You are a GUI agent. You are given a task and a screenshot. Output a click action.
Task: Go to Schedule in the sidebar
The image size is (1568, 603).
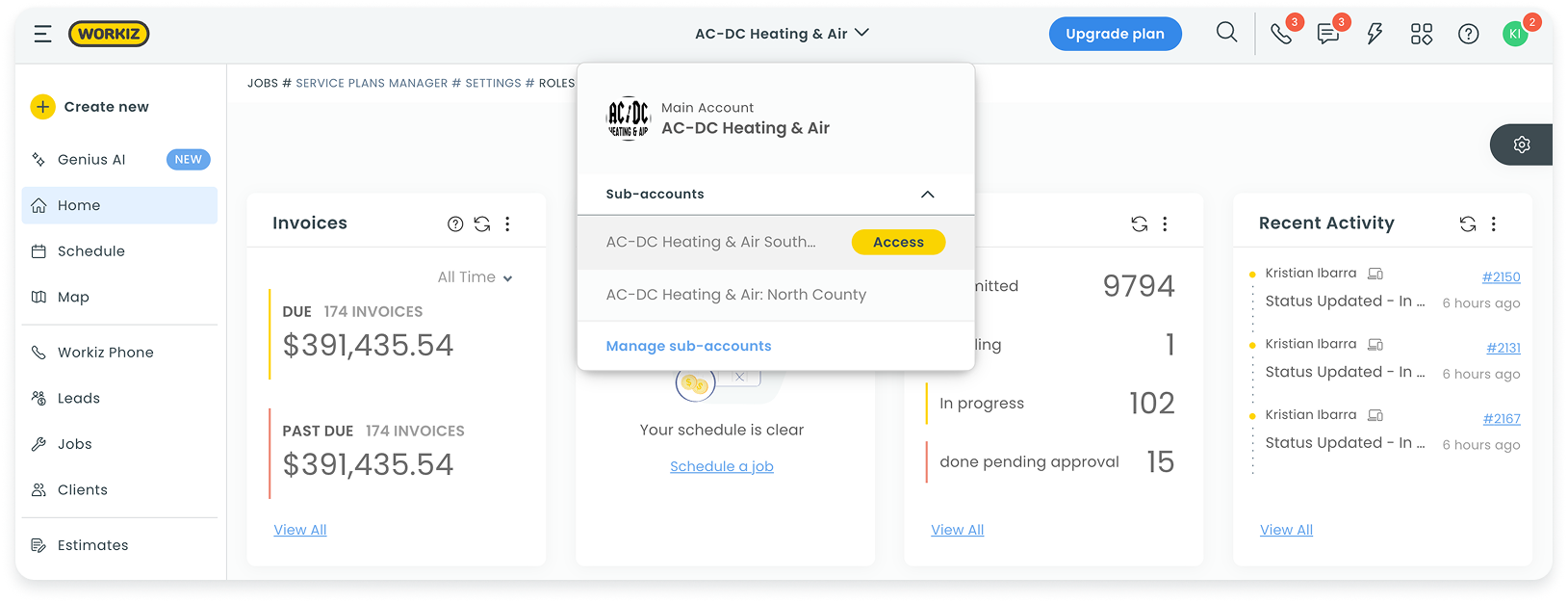coord(91,251)
